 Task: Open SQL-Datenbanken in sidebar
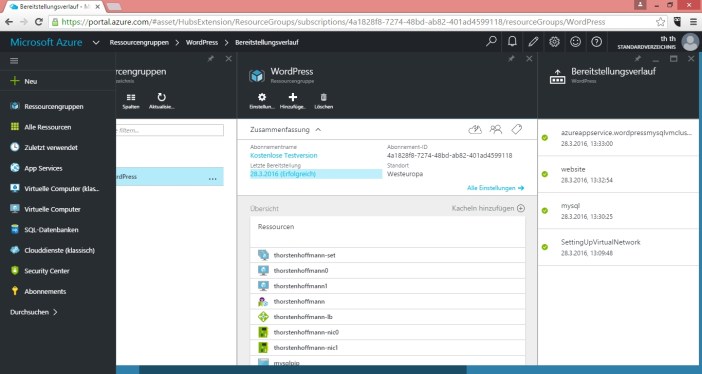click(57, 230)
